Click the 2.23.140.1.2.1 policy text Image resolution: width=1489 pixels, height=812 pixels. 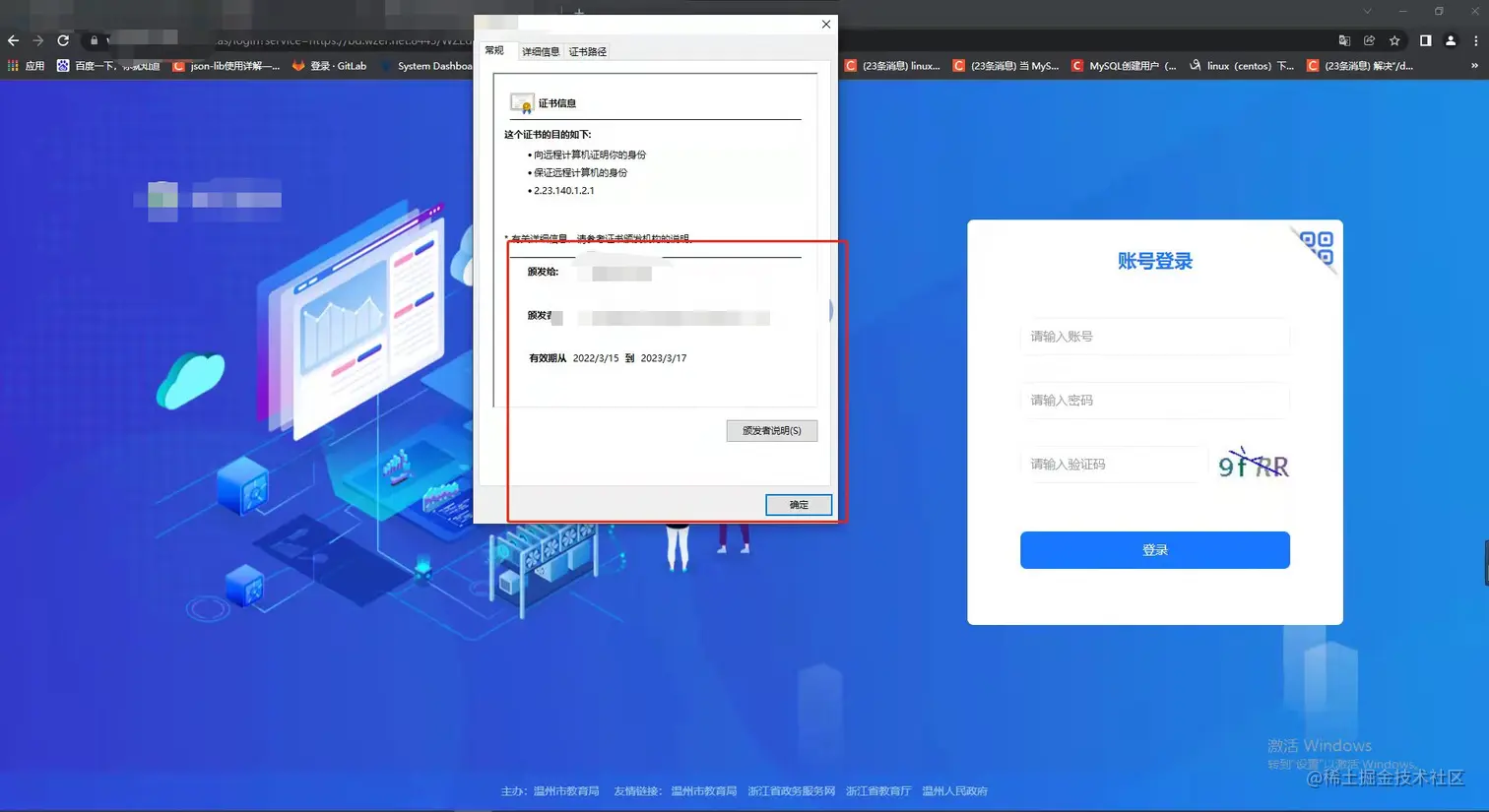coord(564,191)
